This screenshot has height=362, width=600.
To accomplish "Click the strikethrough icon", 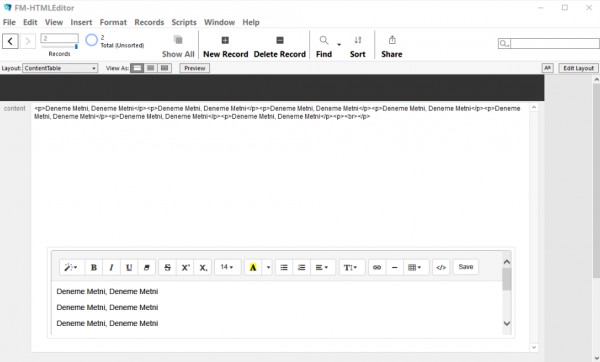I will 167,267.
